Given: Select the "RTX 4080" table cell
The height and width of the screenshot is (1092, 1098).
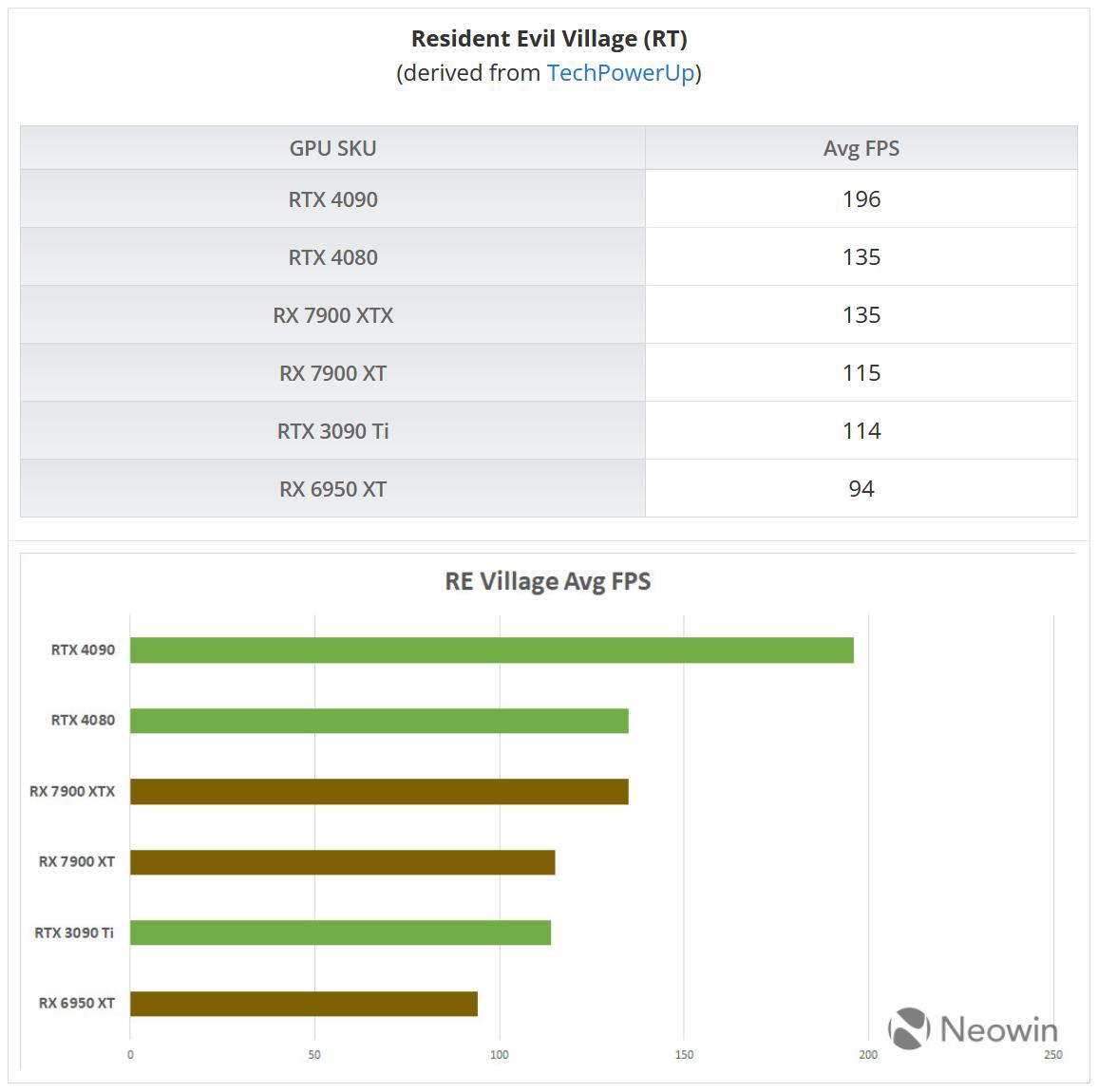Looking at the screenshot, I should pos(332,257).
